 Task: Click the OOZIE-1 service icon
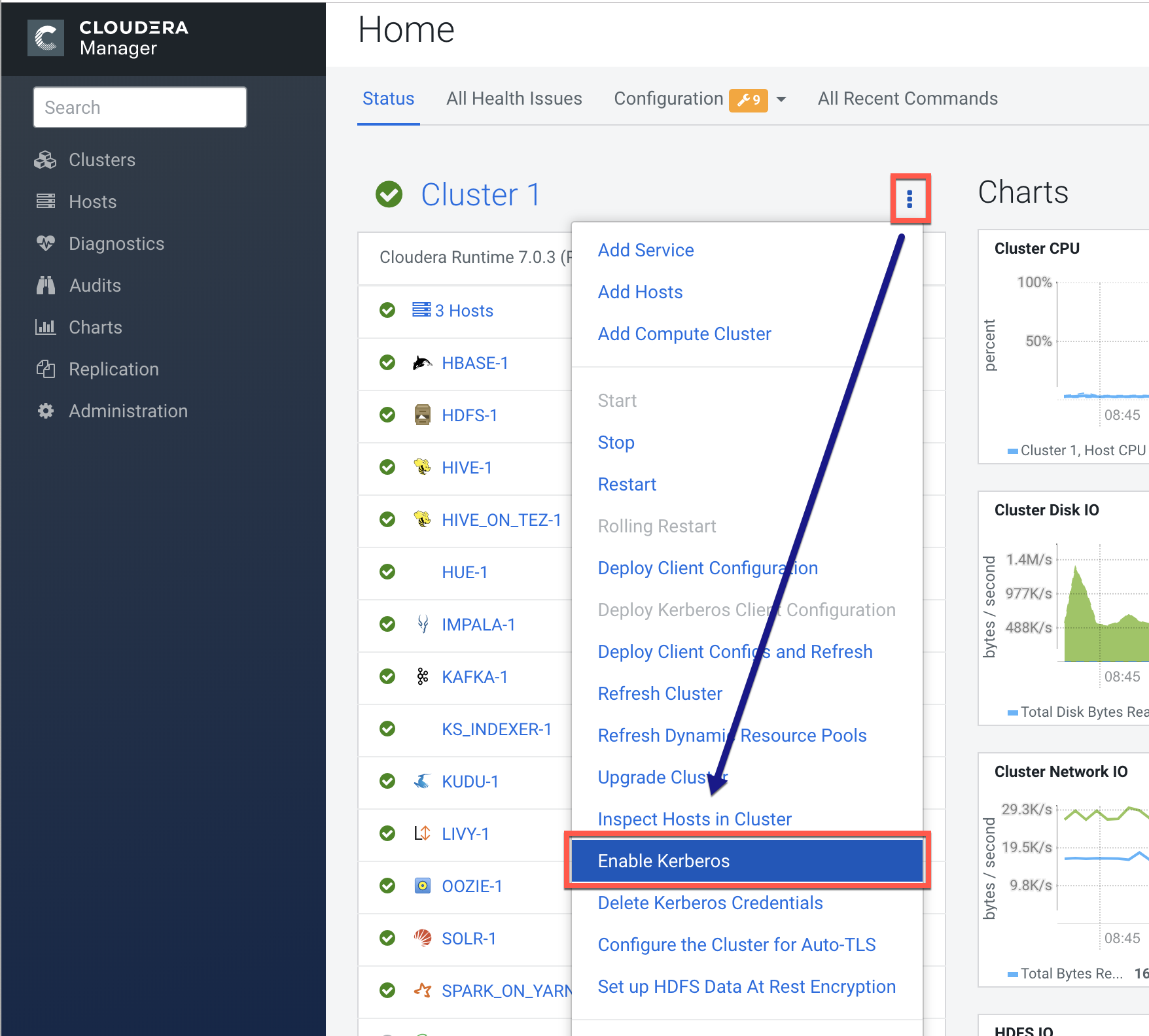tap(423, 886)
